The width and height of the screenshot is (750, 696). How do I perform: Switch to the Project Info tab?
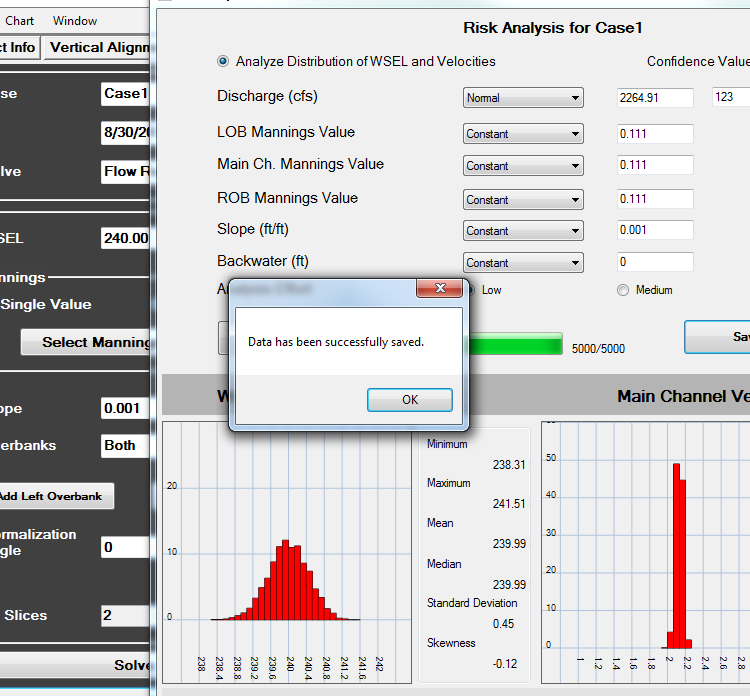point(20,47)
